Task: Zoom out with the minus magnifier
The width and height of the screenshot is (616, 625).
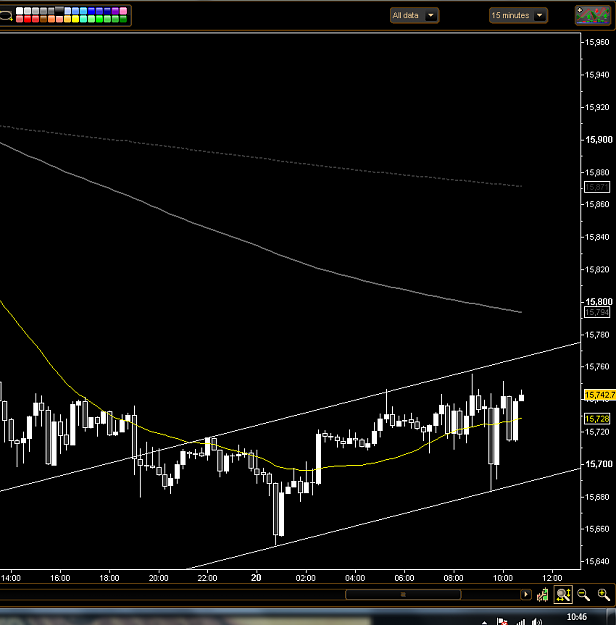Action: pos(583,595)
